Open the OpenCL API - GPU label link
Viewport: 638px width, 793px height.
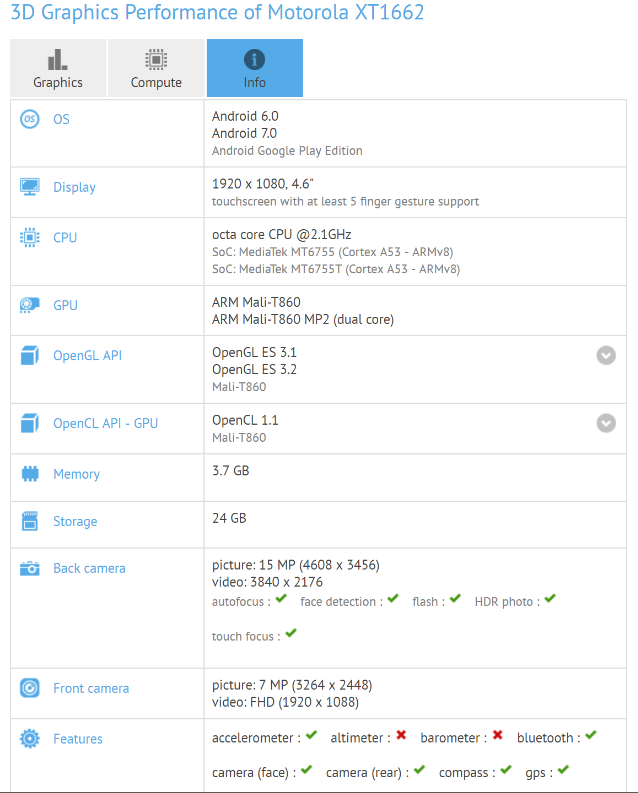point(106,423)
